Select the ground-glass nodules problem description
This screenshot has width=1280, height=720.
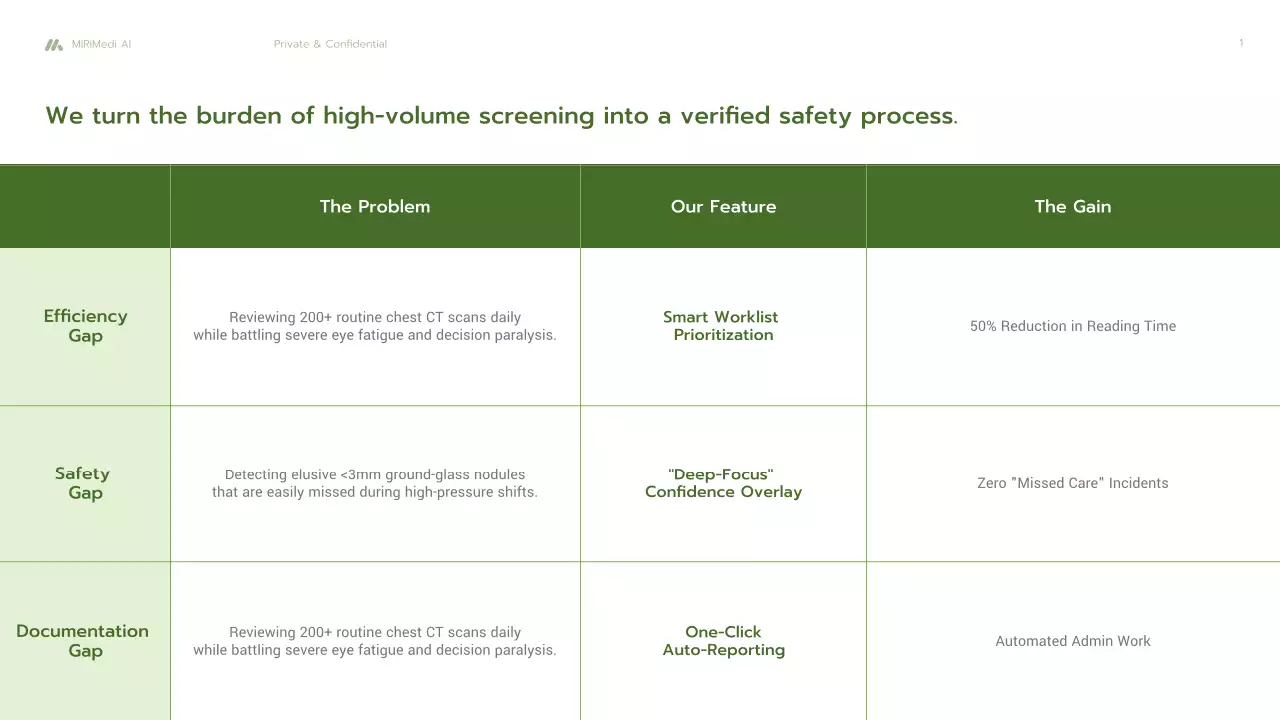(375, 483)
